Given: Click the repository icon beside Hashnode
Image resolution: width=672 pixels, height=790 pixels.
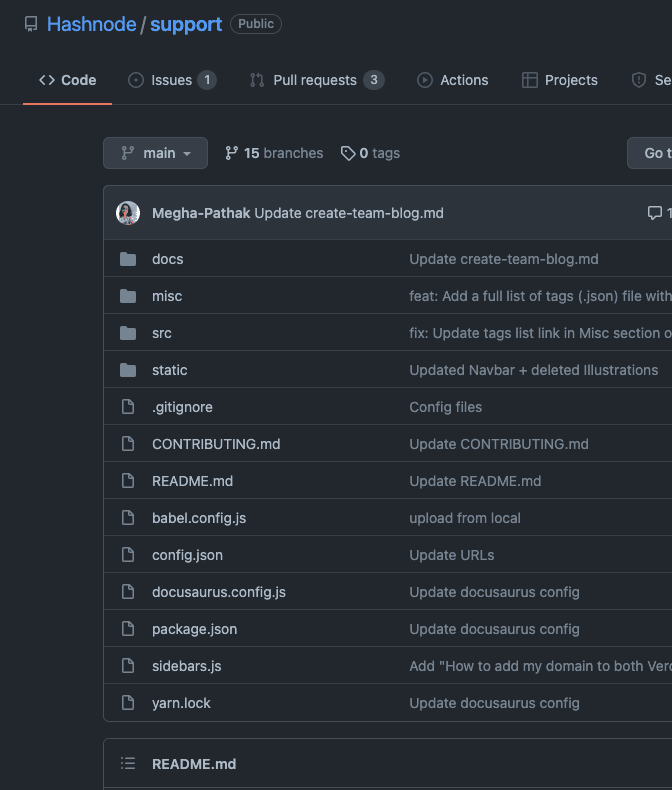Looking at the screenshot, I should coord(31,24).
